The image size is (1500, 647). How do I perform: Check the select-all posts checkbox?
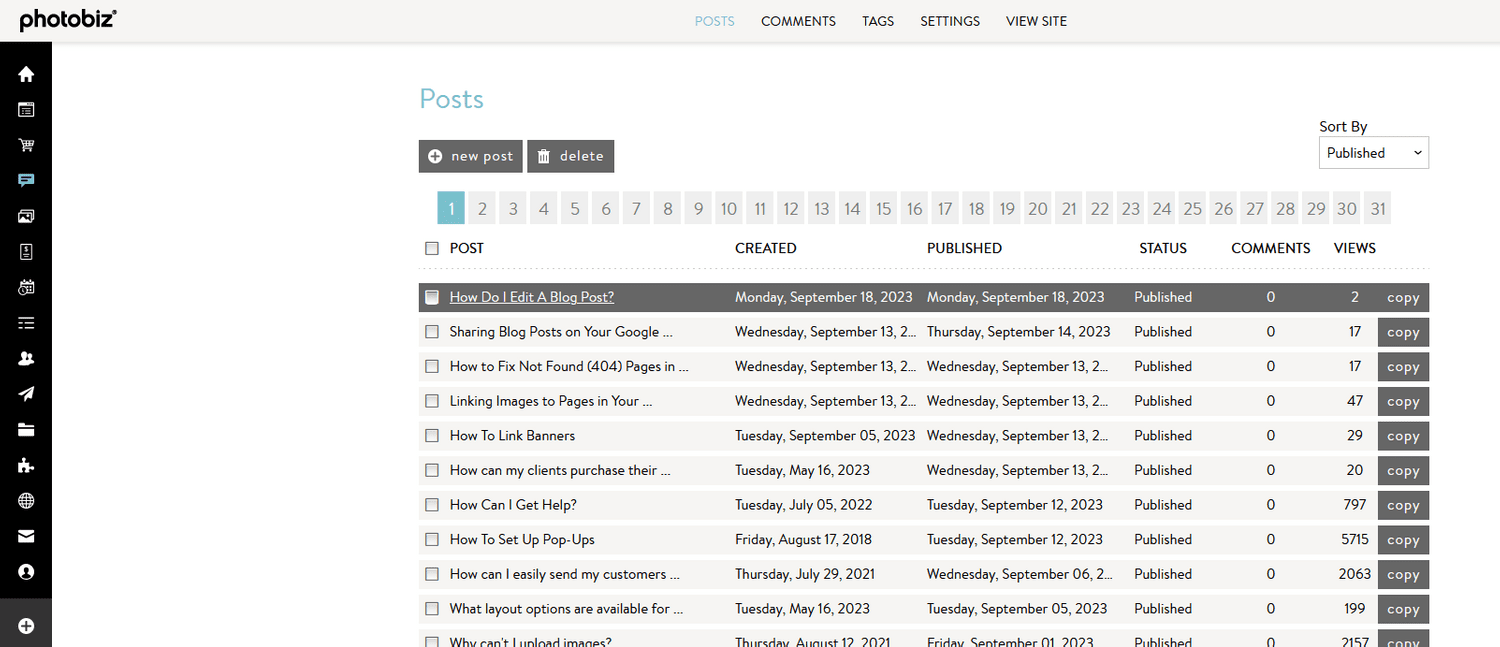tap(432, 248)
